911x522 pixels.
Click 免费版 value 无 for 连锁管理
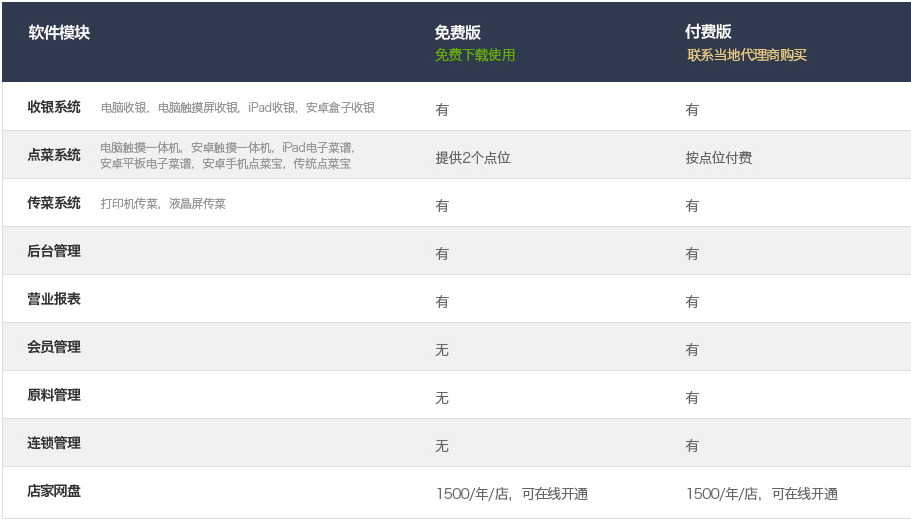(442, 446)
